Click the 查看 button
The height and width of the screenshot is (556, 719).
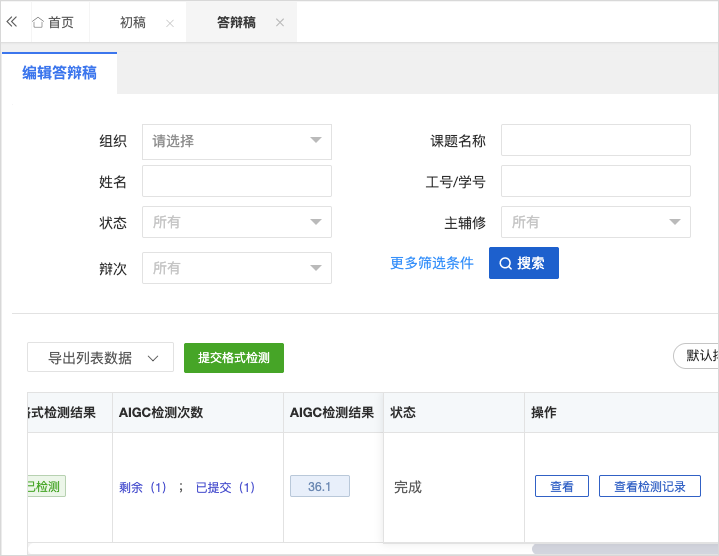click(562, 486)
